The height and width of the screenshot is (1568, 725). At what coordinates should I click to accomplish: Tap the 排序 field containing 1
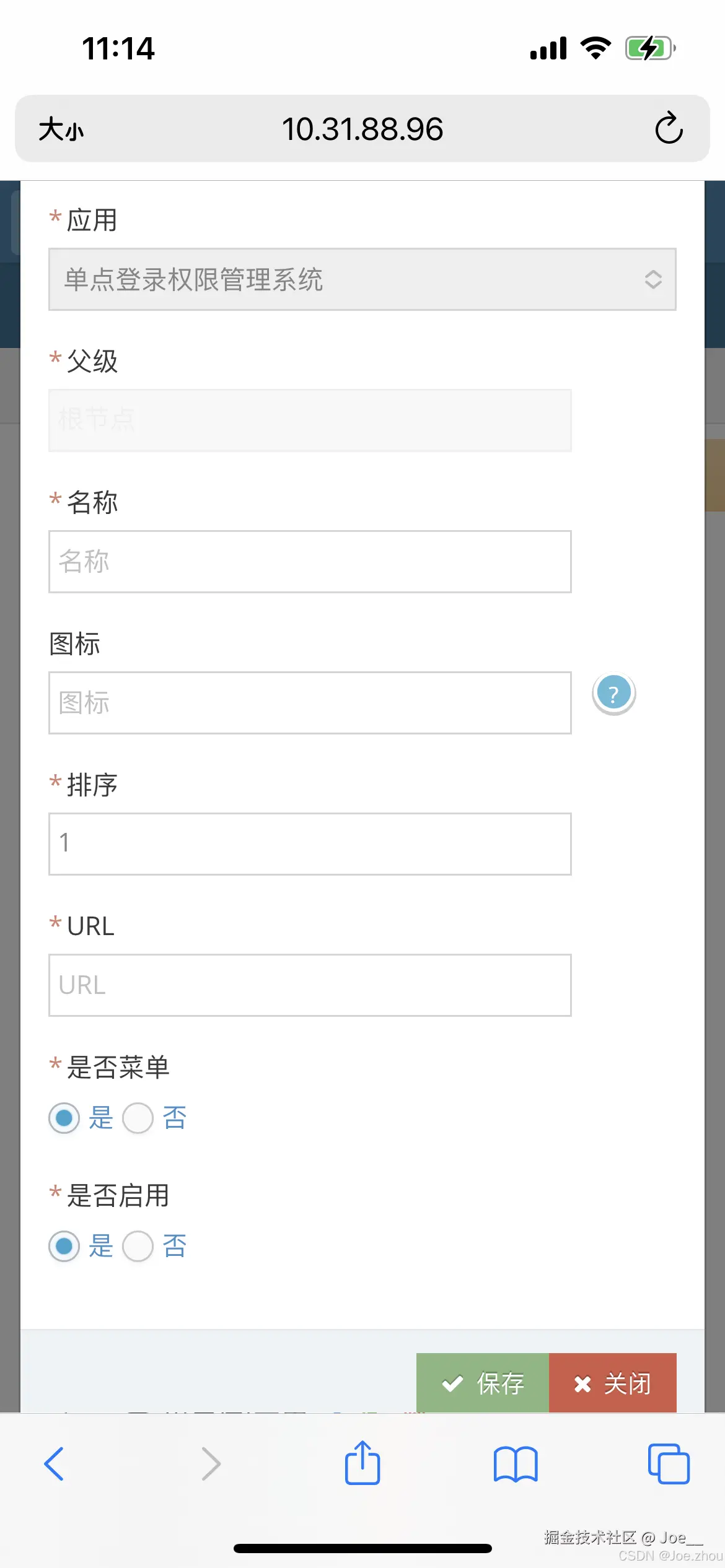310,843
